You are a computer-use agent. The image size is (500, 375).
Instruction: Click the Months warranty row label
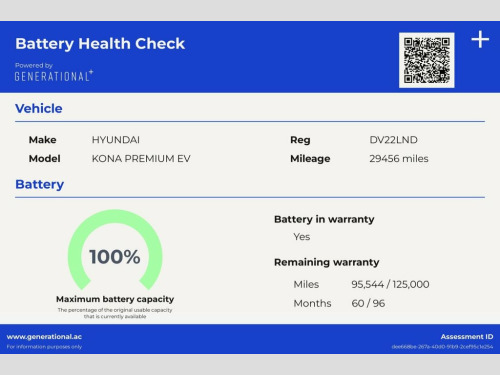[x=312, y=303]
